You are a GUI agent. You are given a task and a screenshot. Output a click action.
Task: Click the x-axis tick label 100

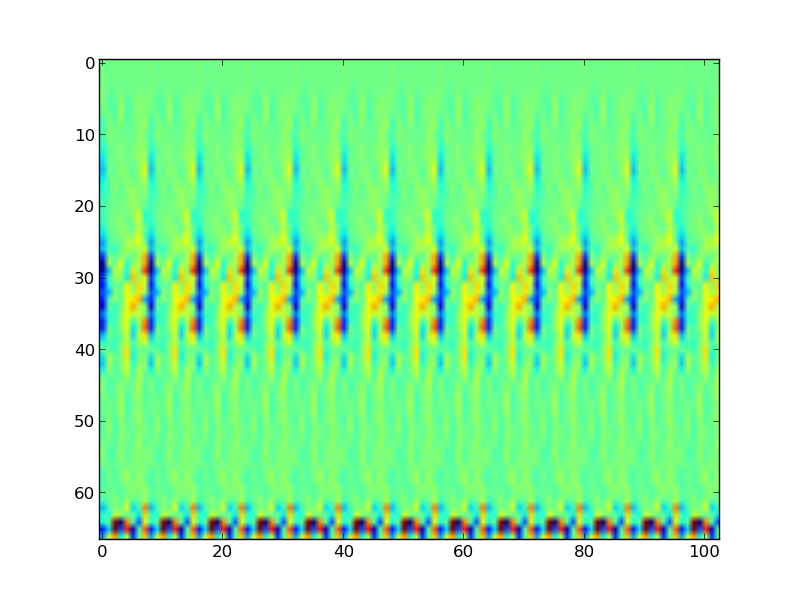(x=704, y=551)
